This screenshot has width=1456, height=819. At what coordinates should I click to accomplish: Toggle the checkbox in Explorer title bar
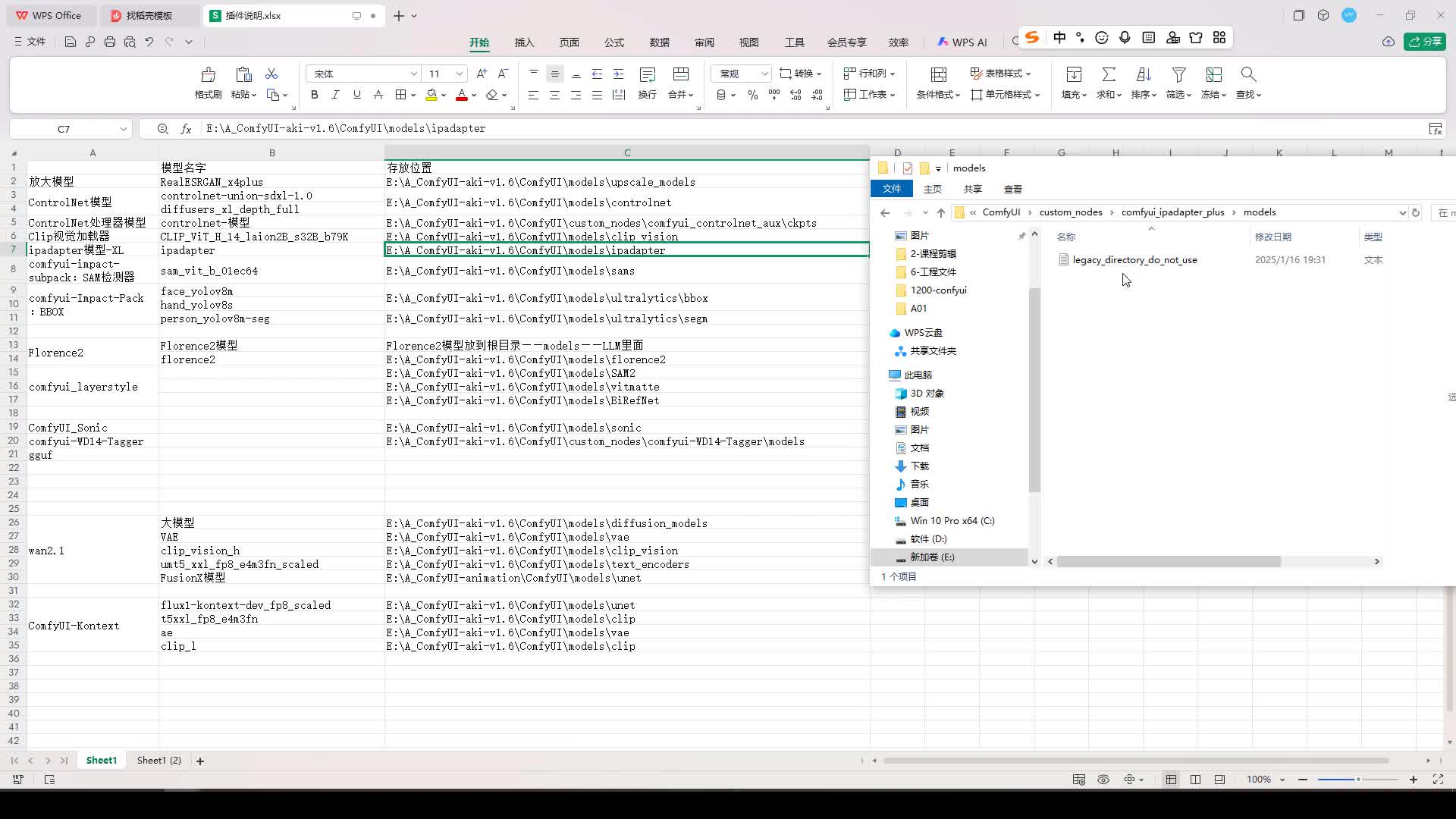[x=907, y=168]
